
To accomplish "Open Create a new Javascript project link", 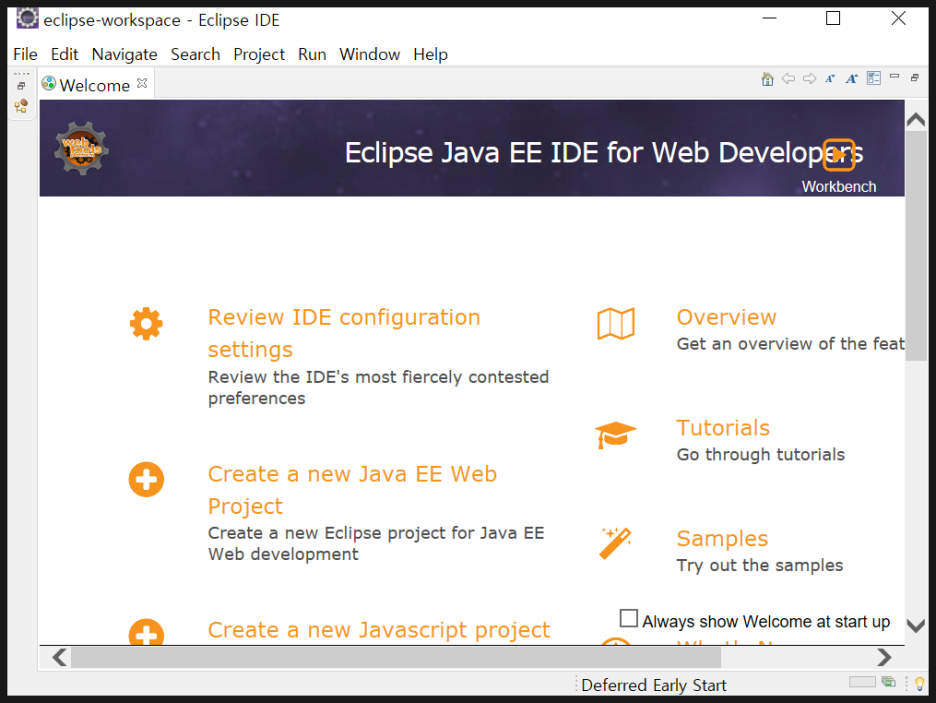I will tap(378, 630).
